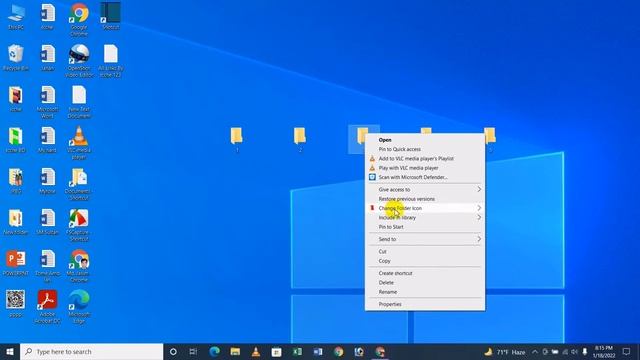Screen dimensions: 640x360
Task: Click the Windows Start button
Action: tap(10, 351)
